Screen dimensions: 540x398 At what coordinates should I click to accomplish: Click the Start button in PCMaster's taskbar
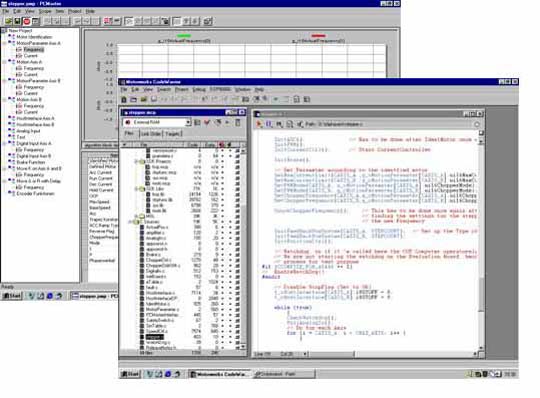tap(12, 296)
